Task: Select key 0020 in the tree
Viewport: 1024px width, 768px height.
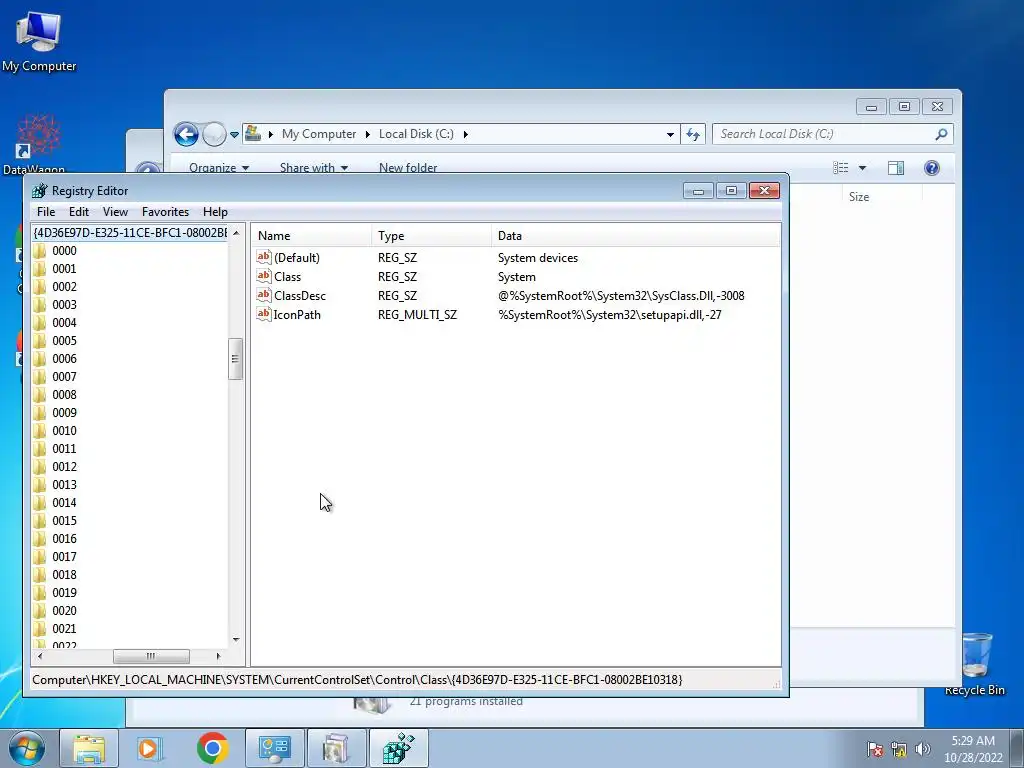Action: 64,611
